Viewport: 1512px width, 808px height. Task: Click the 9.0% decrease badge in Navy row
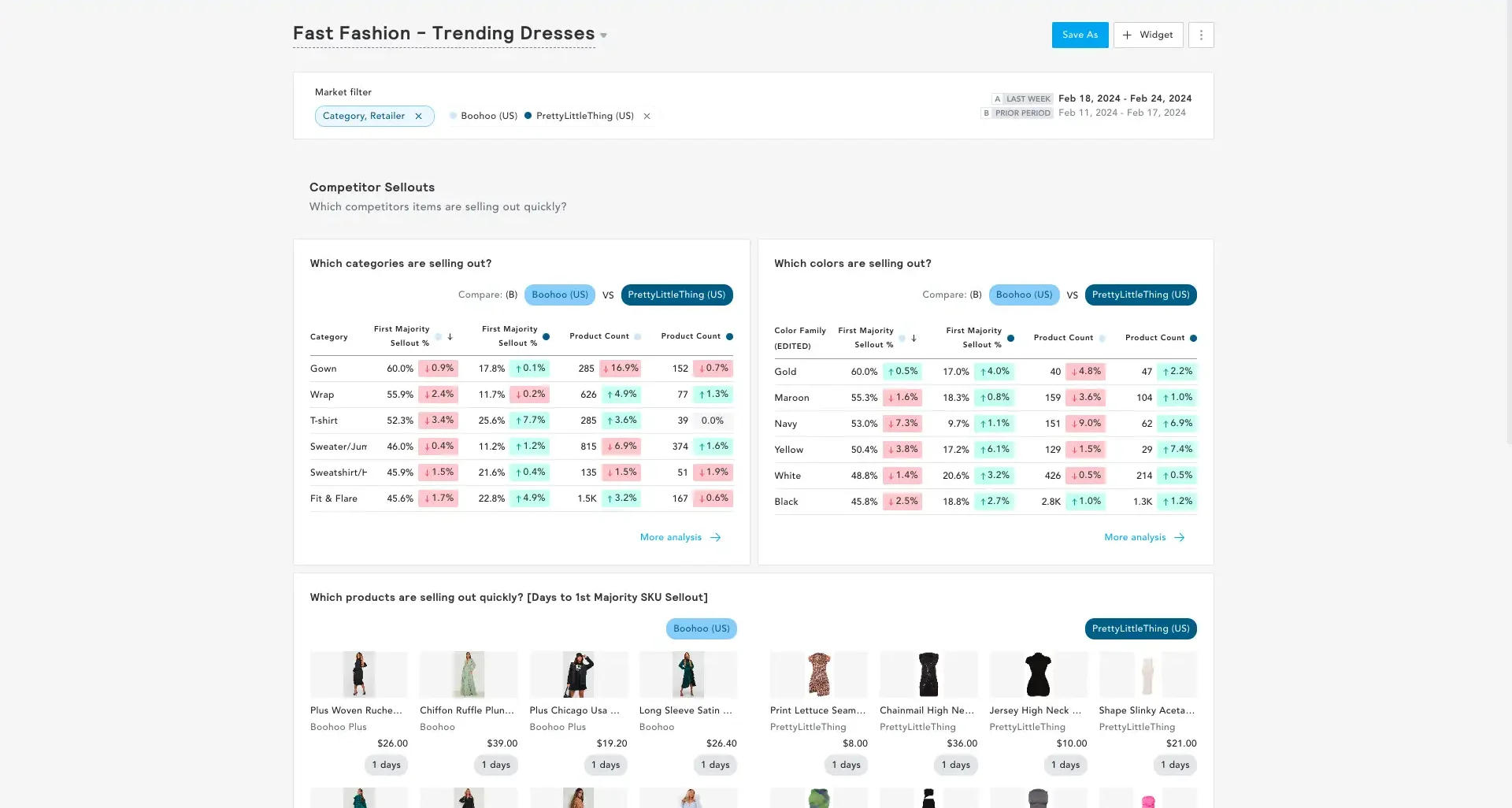point(1085,423)
